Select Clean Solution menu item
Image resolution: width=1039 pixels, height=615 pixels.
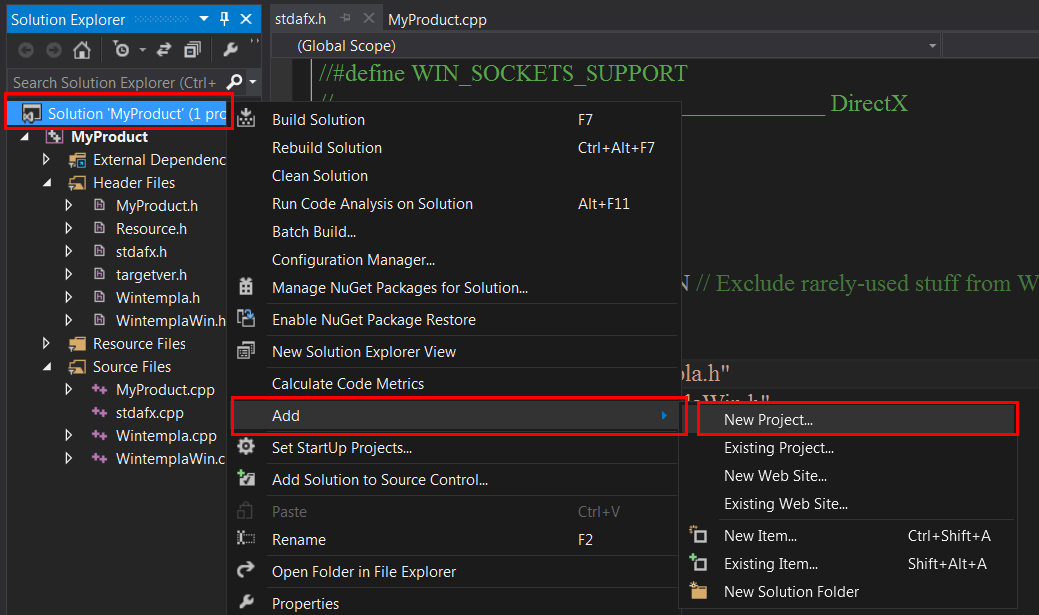(454, 176)
